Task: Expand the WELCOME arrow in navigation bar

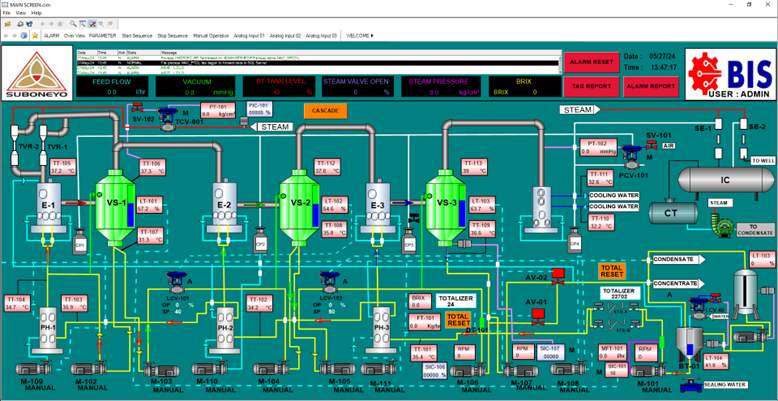Action: pos(373,35)
